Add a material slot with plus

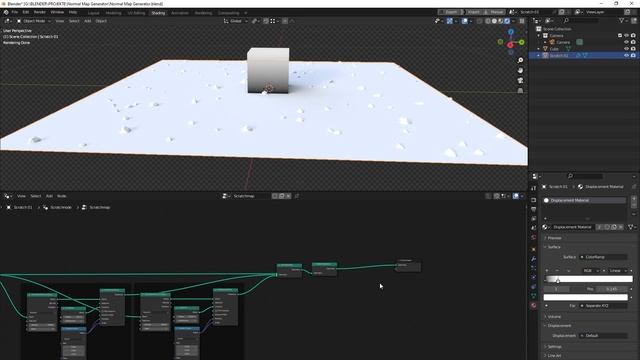coord(634,199)
